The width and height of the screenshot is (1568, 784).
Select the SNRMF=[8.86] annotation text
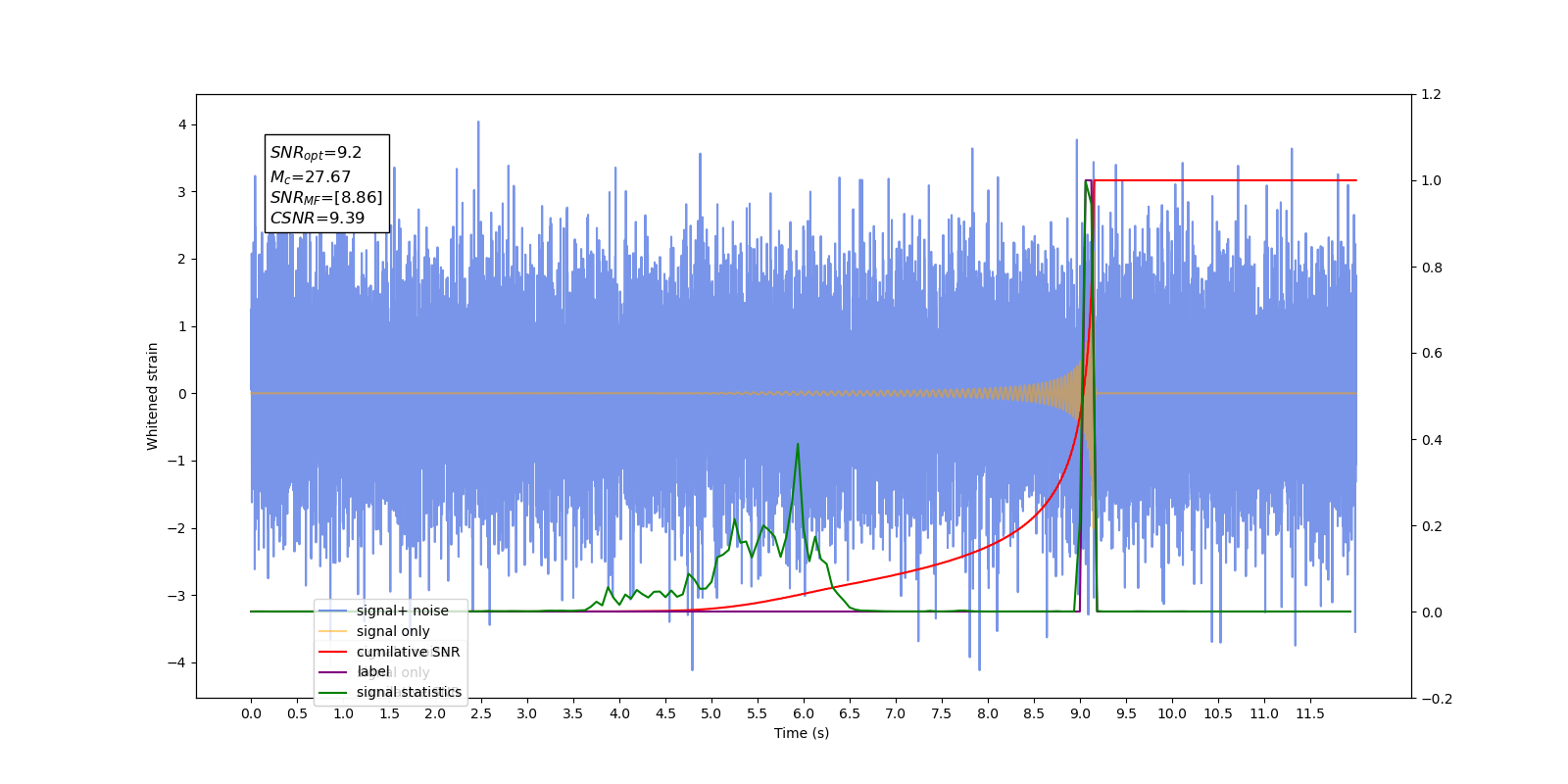coord(326,198)
